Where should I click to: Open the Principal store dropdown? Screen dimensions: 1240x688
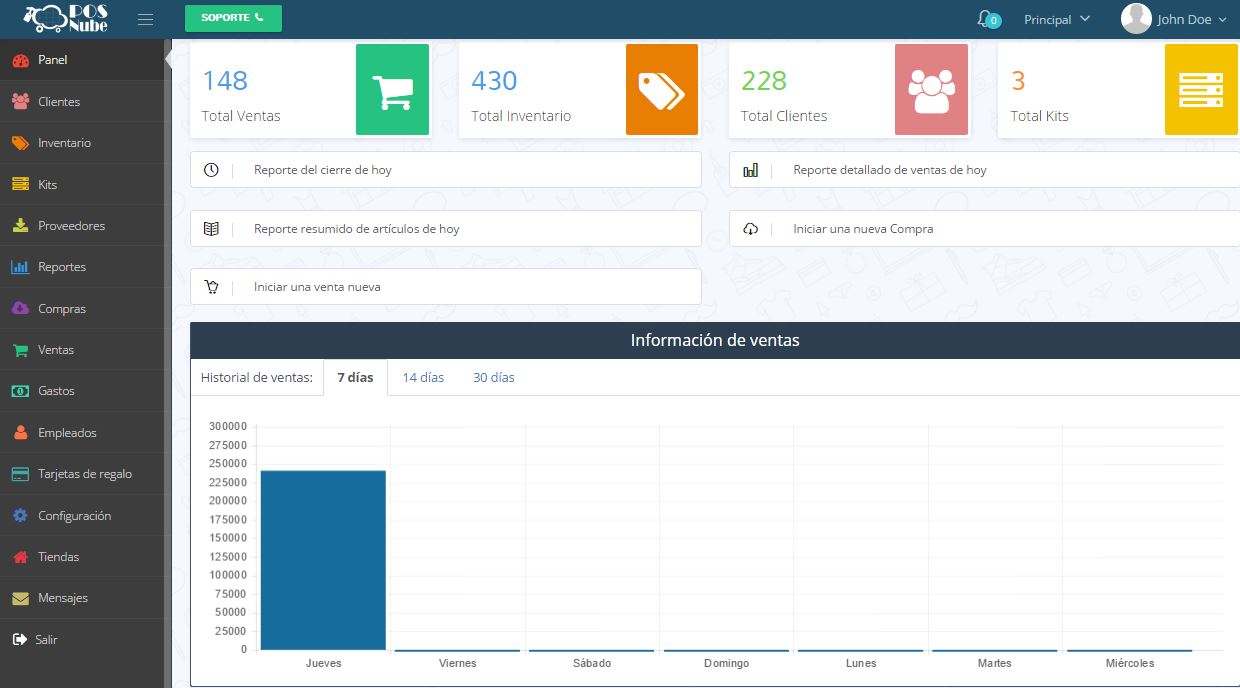(x=1056, y=19)
